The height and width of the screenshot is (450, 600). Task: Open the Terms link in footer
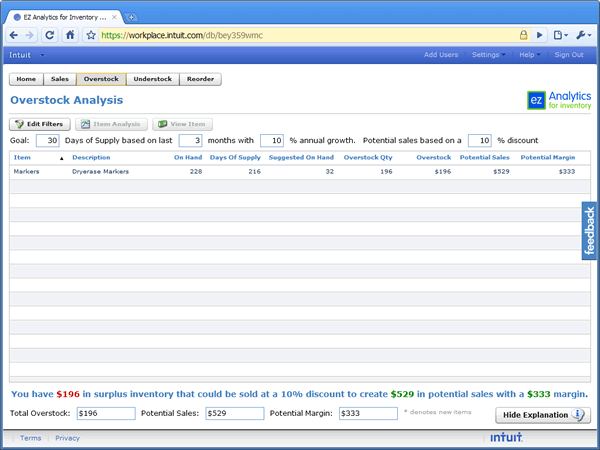[31, 438]
